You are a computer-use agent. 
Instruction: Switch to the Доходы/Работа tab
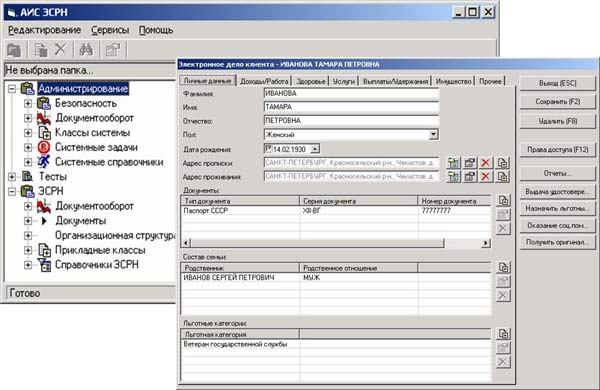tap(264, 81)
